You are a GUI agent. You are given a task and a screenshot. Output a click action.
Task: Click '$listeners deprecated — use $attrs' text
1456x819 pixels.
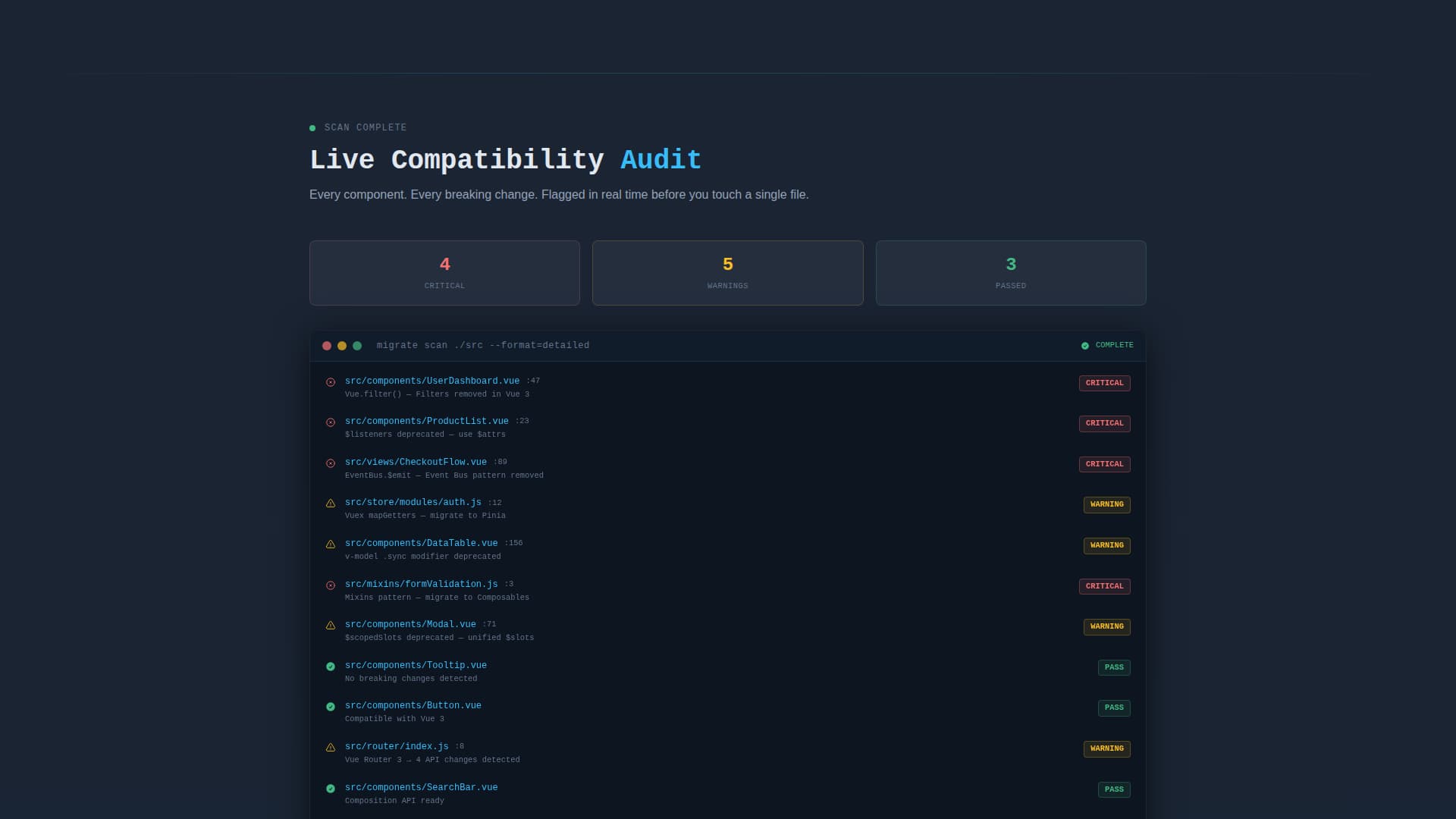point(425,435)
